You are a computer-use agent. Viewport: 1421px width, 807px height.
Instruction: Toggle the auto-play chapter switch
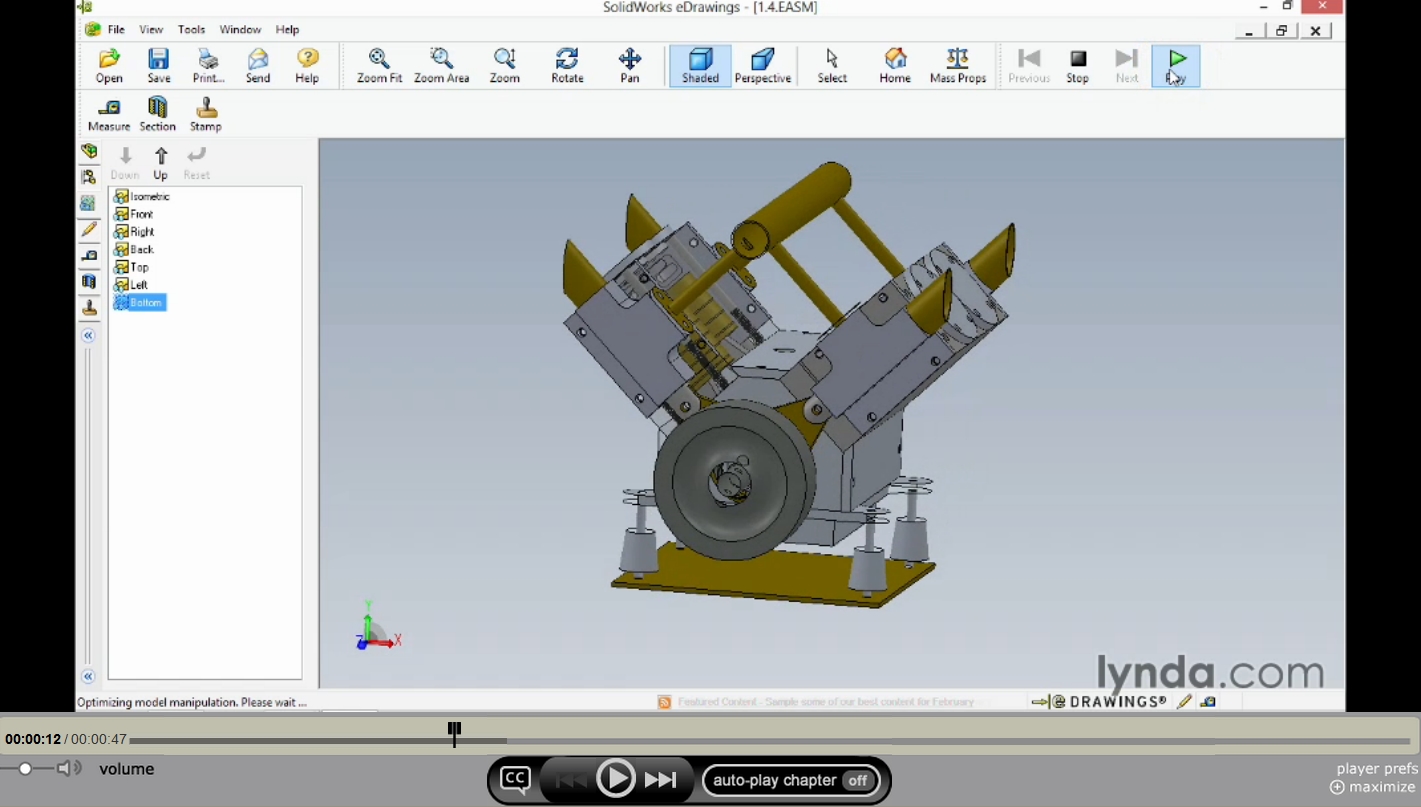coord(857,781)
